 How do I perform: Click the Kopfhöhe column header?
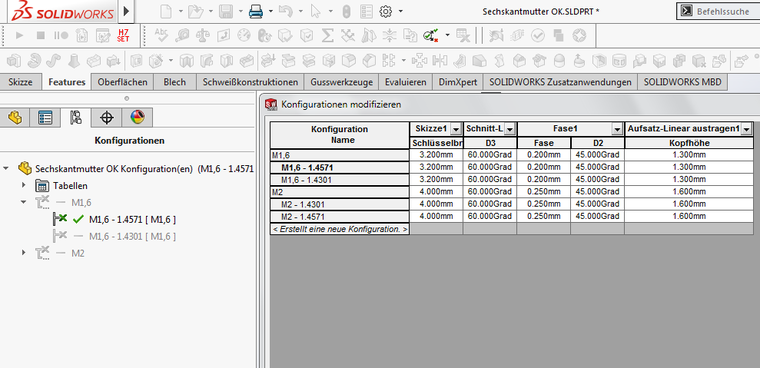point(689,143)
